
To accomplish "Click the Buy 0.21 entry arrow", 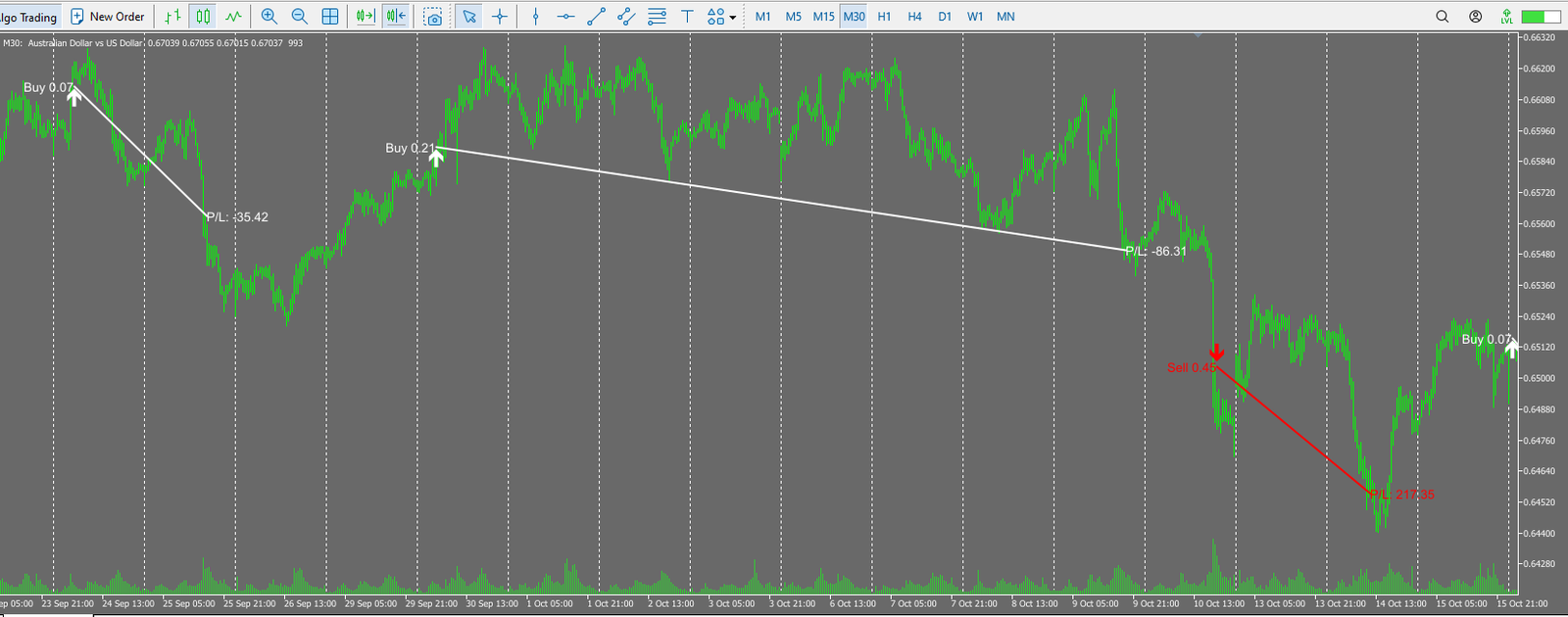I will 436,156.
